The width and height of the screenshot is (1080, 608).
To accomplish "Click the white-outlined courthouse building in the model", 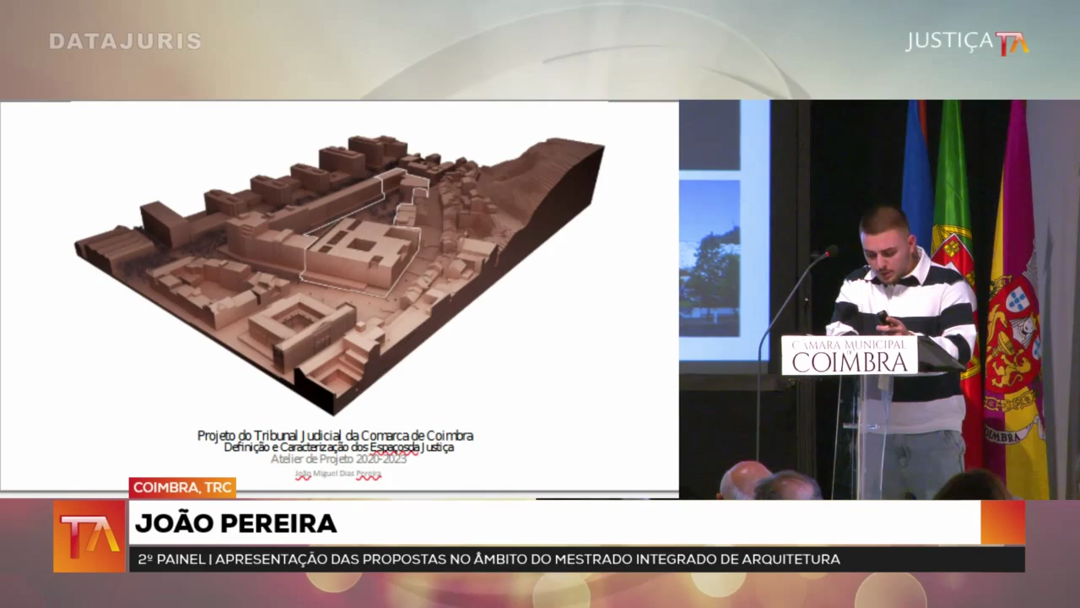I will [360, 250].
